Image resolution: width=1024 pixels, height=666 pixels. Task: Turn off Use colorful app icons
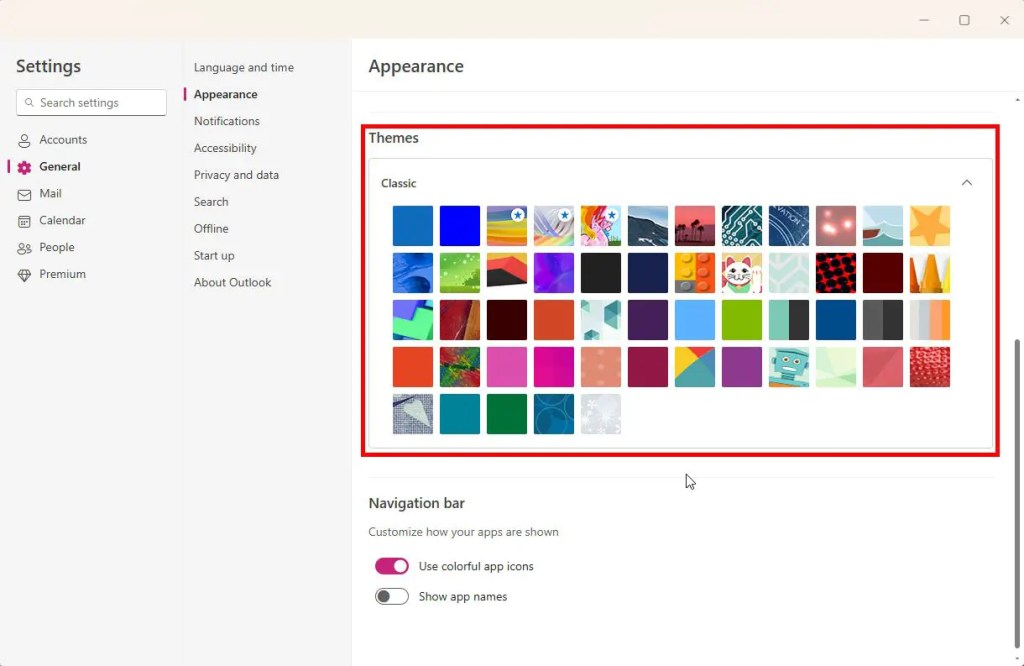point(392,566)
